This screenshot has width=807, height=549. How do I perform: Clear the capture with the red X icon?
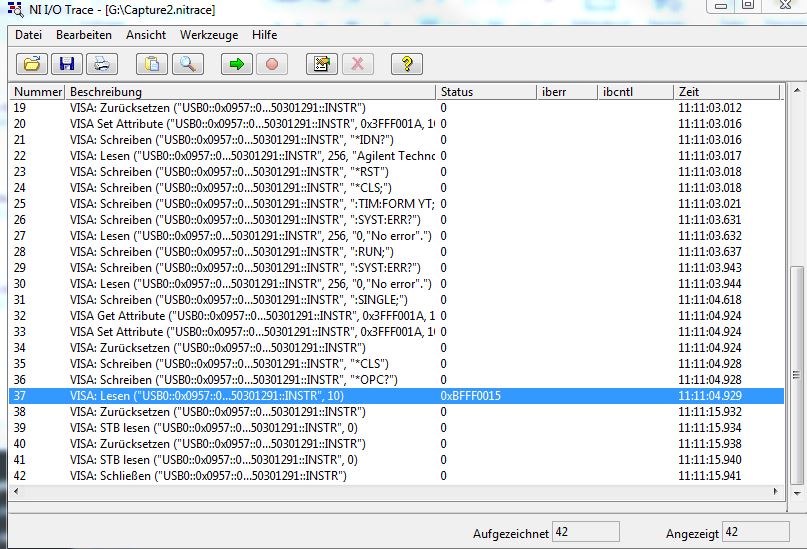click(x=357, y=64)
